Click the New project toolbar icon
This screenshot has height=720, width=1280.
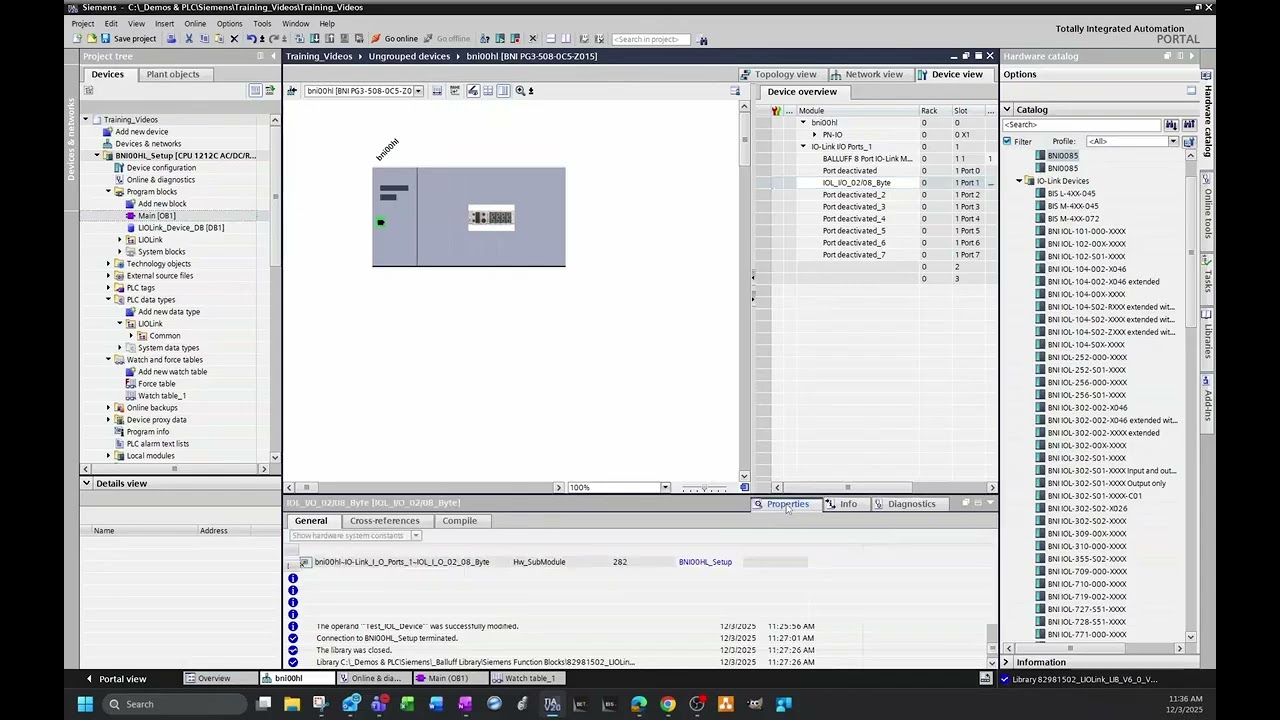(x=77, y=39)
